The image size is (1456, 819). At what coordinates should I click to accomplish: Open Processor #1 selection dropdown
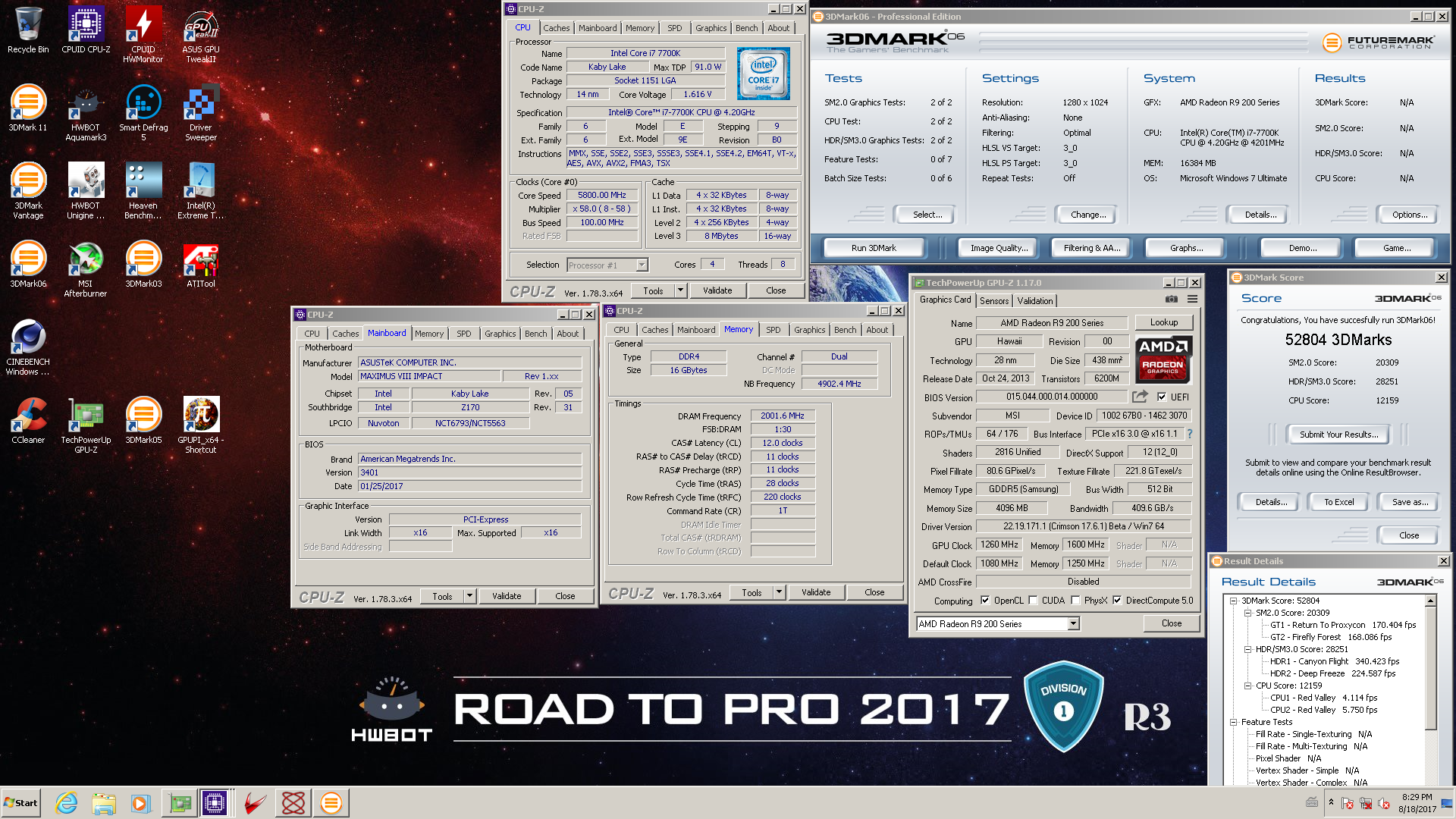click(x=642, y=265)
